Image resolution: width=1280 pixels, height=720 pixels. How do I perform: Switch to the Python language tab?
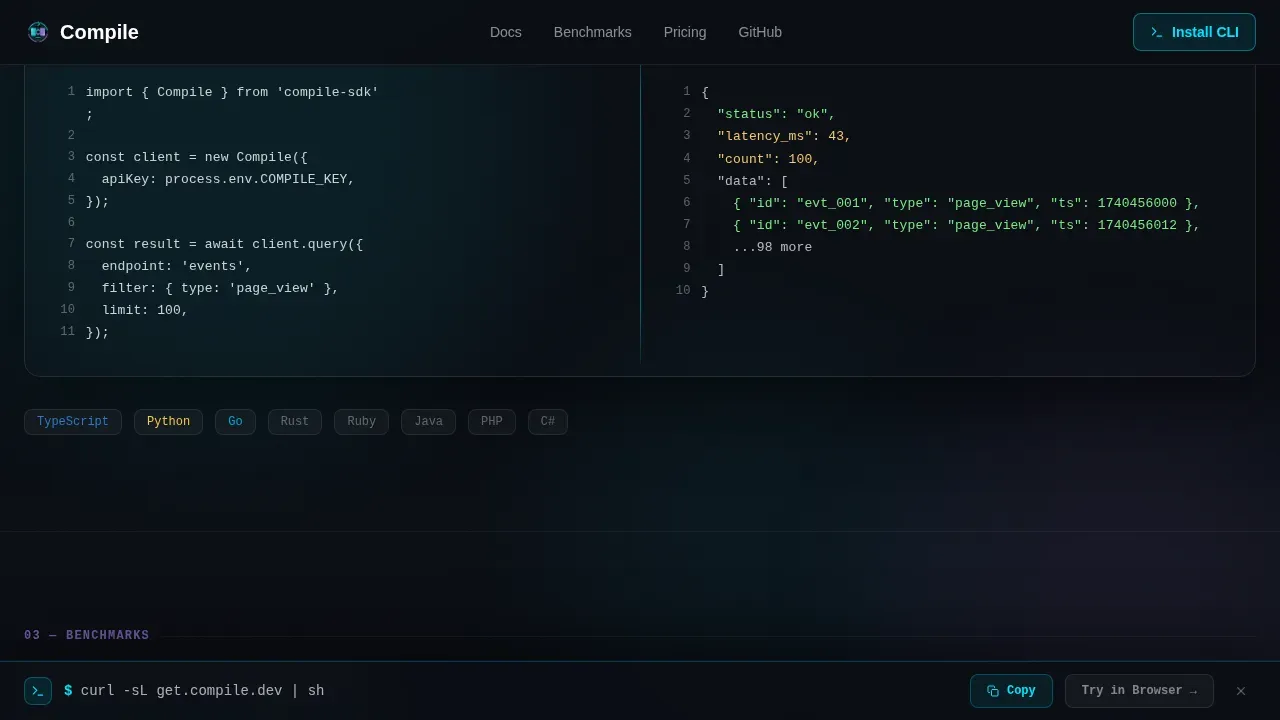point(168,422)
